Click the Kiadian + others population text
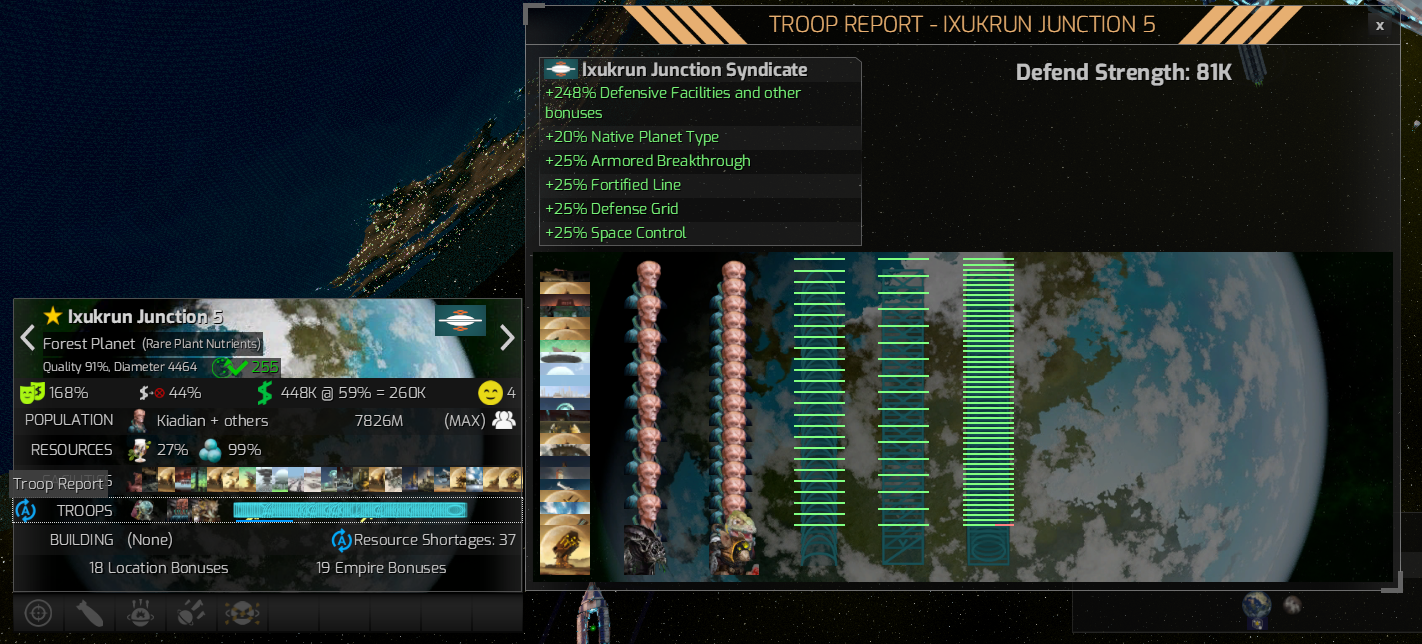This screenshot has height=644, width=1422. [212, 421]
